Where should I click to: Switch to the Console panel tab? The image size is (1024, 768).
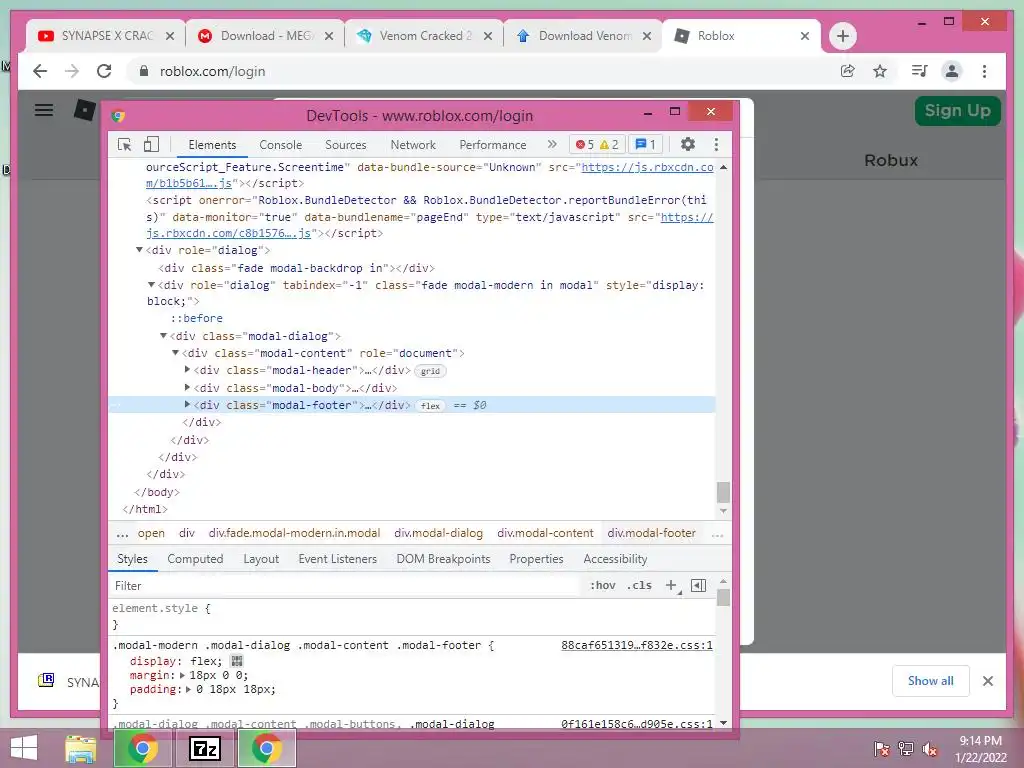(x=280, y=145)
